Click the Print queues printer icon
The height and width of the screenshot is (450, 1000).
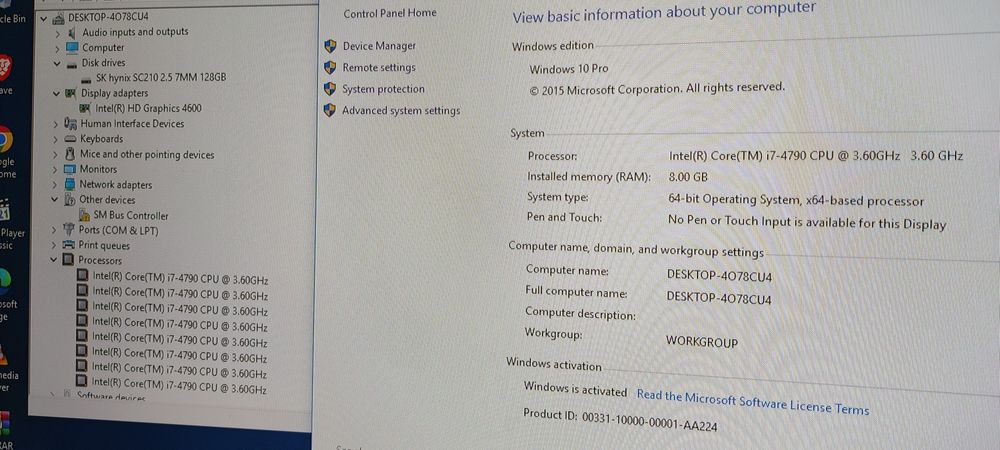tap(68, 245)
